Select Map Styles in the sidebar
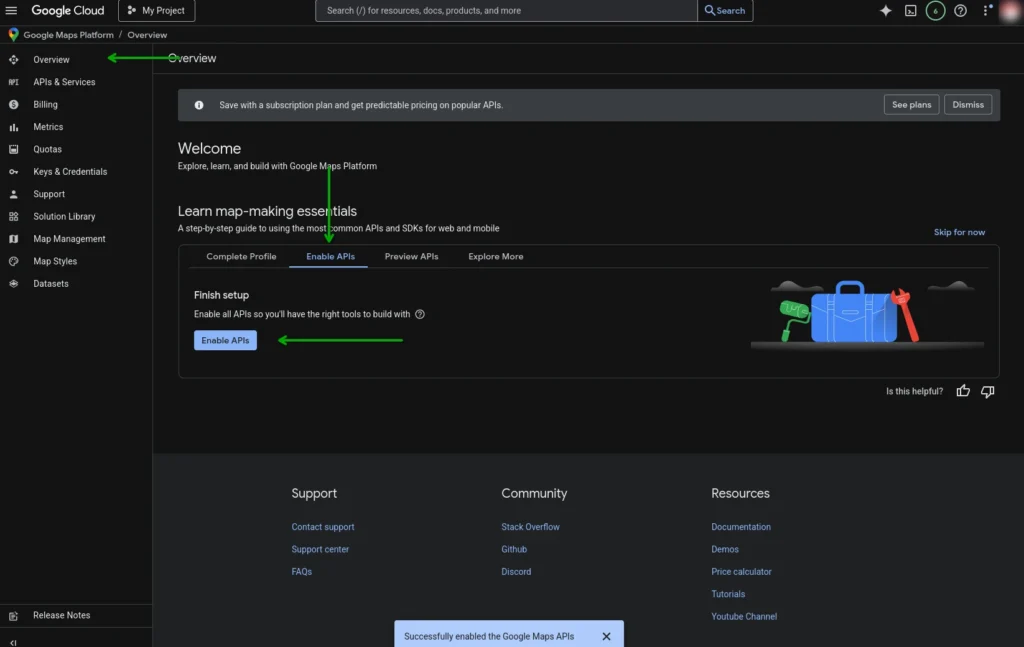Viewport: 1024px width, 647px height. pyautogui.click(x=55, y=261)
